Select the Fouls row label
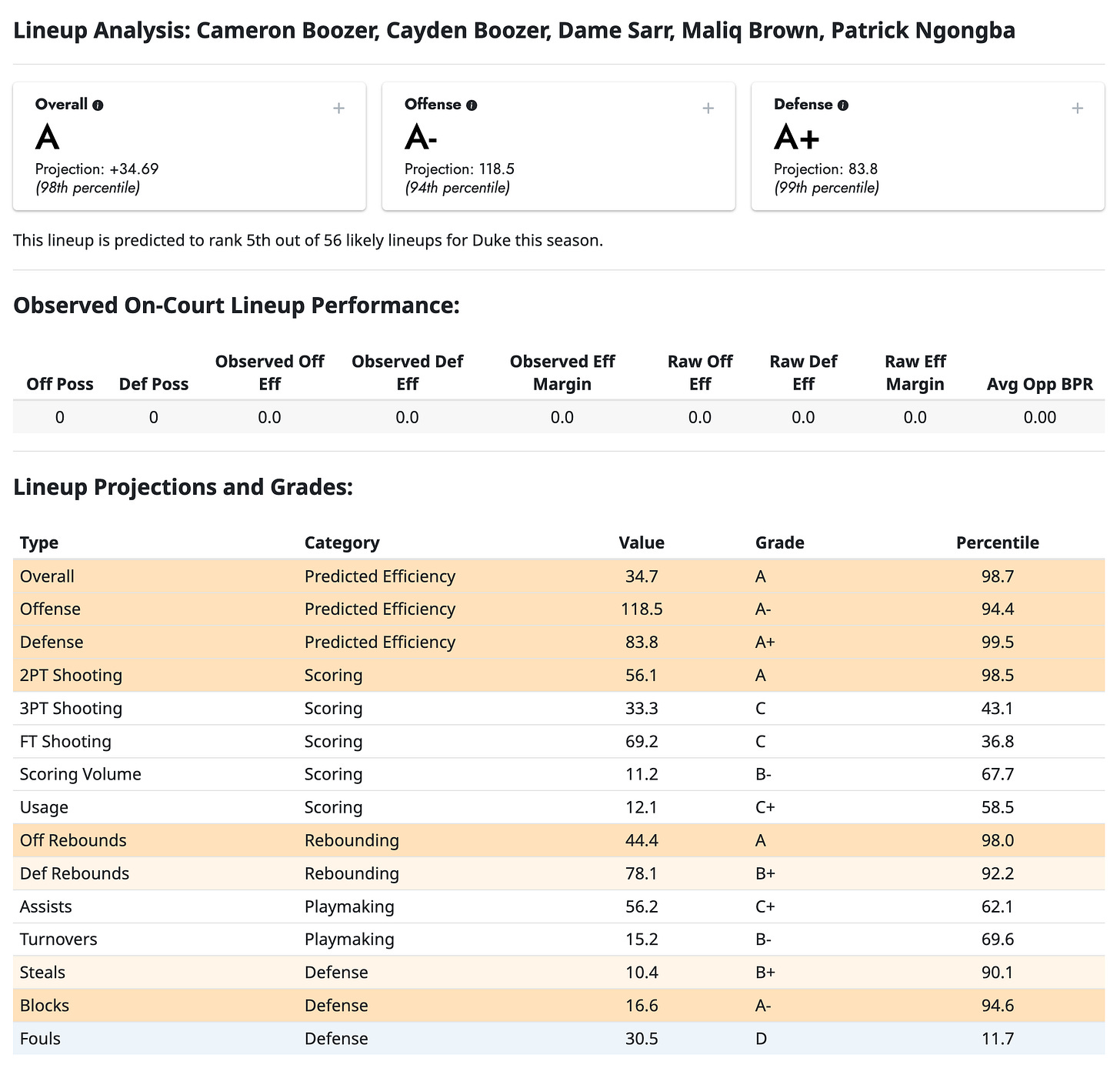Screen dimensions: 1120x1068 tap(40, 1038)
